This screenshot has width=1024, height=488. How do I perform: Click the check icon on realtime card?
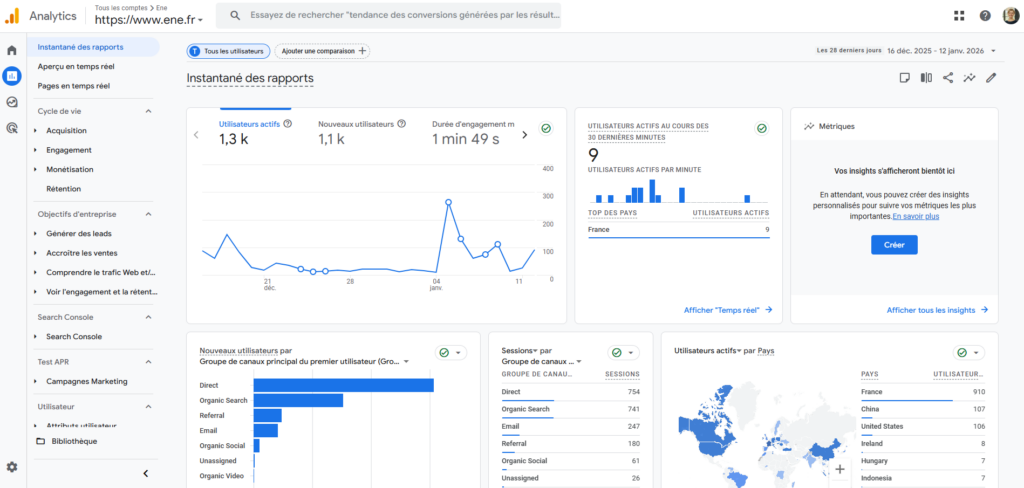pyautogui.click(x=761, y=129)
